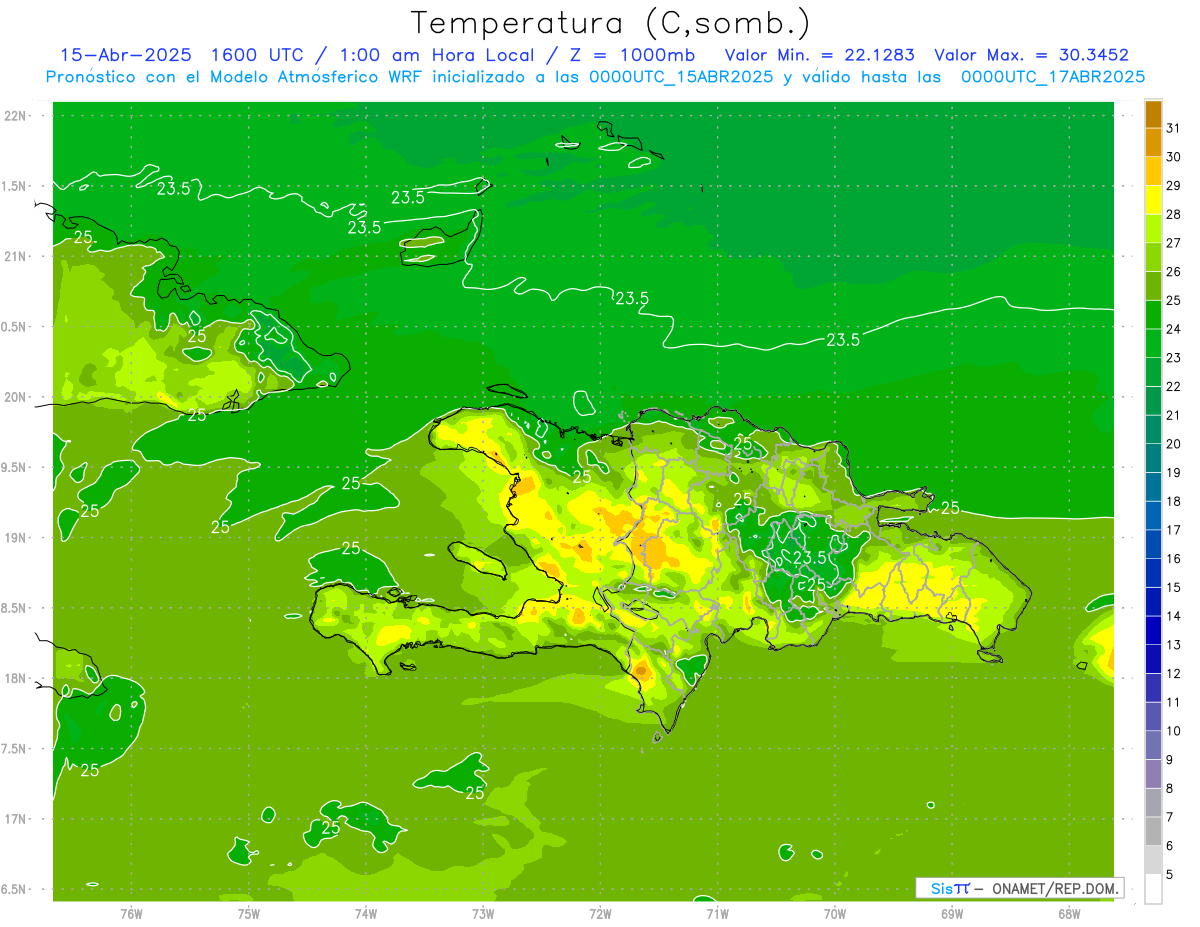The width and height of the screenshot is (1200, 927).
Task: Click legend color band between 30 and 31
Action: [1153, 142]
